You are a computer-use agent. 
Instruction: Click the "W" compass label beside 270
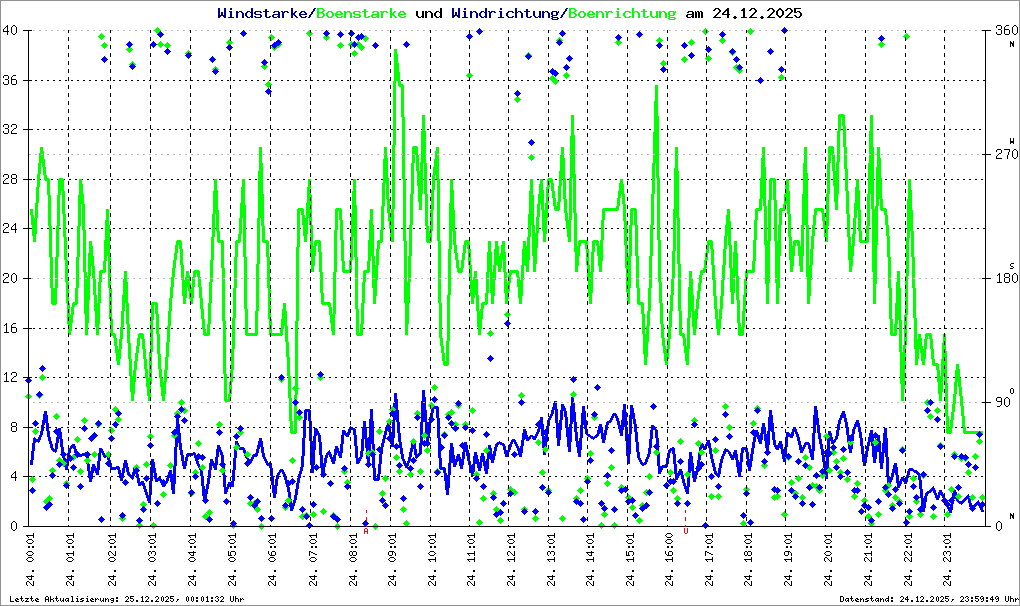[x=1011, y=141]
